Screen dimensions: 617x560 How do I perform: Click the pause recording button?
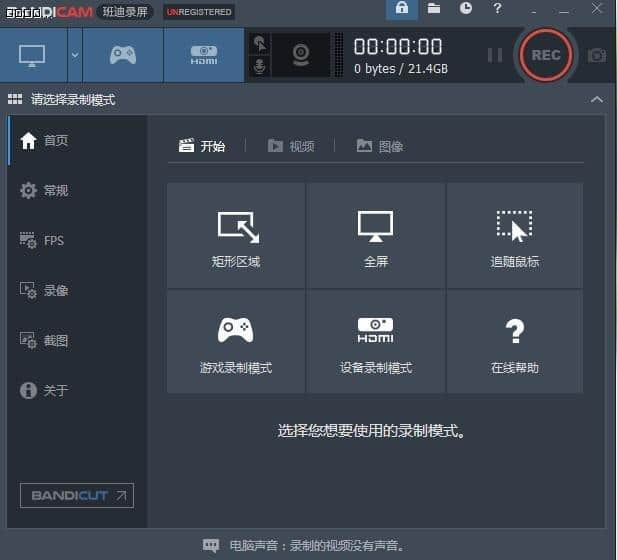click(495, 55)
